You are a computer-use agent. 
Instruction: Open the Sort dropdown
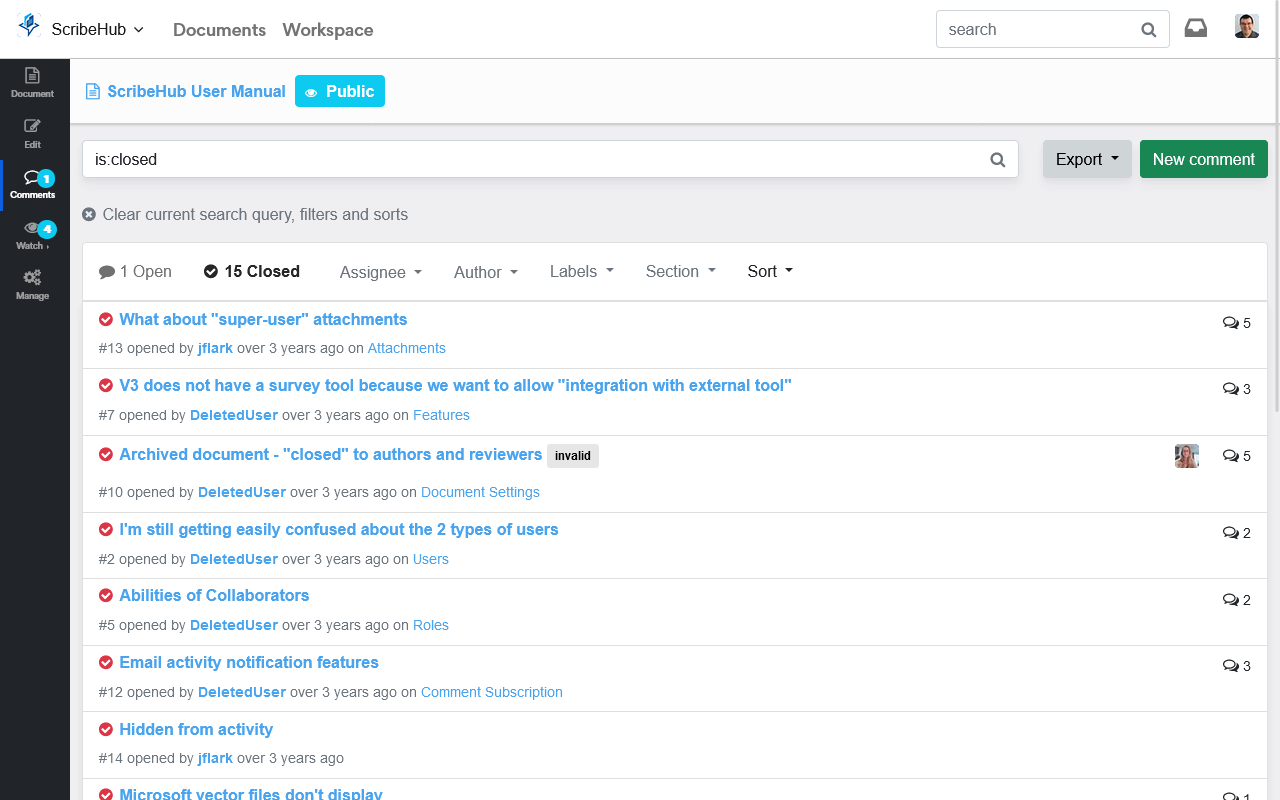pos(770,272)
